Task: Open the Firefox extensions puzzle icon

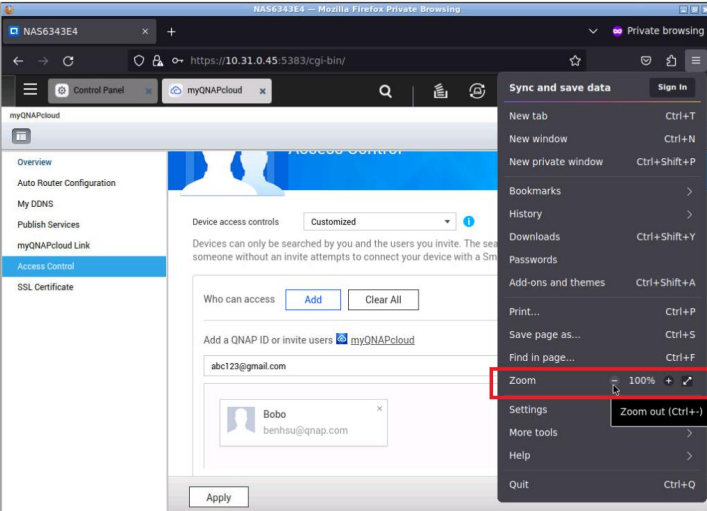Action: click(671, 61)
